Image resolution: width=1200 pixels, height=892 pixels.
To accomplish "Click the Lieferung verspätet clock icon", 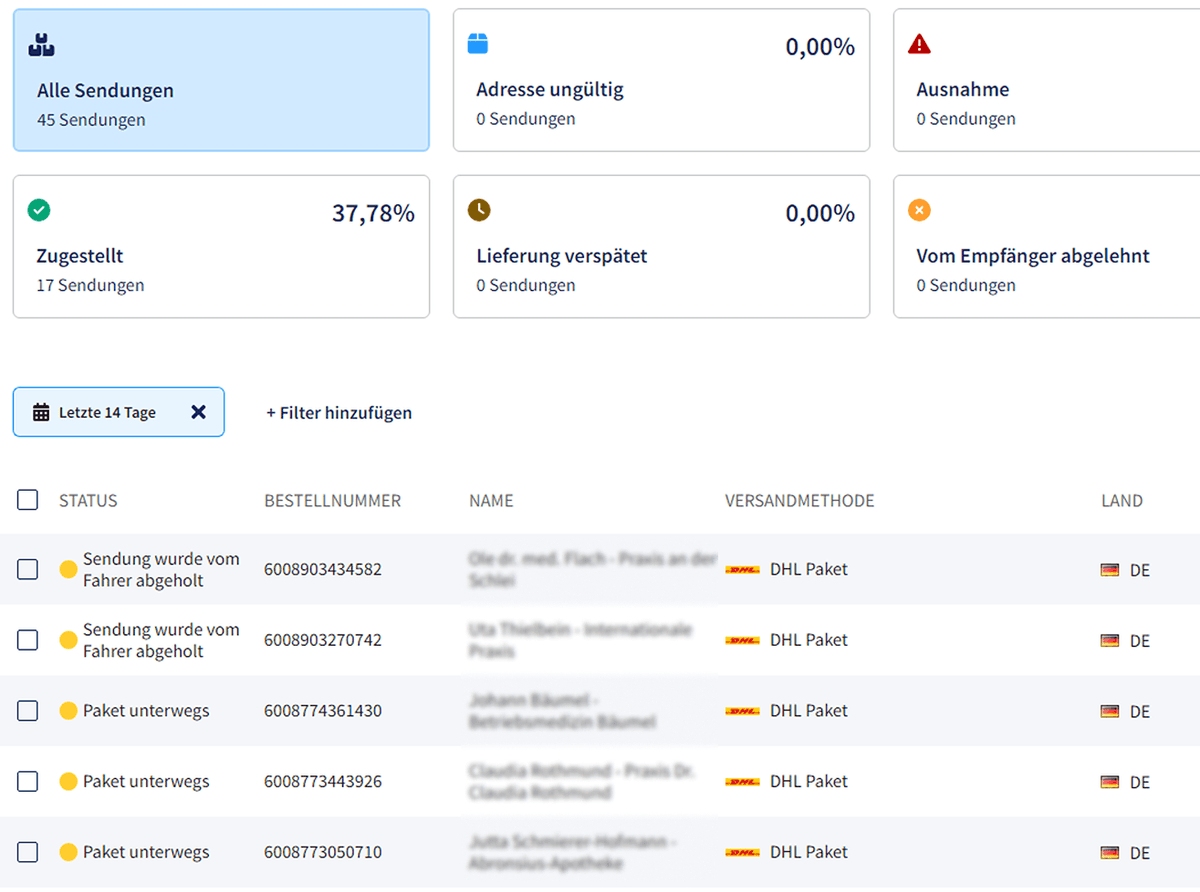I will coord(478,210).
